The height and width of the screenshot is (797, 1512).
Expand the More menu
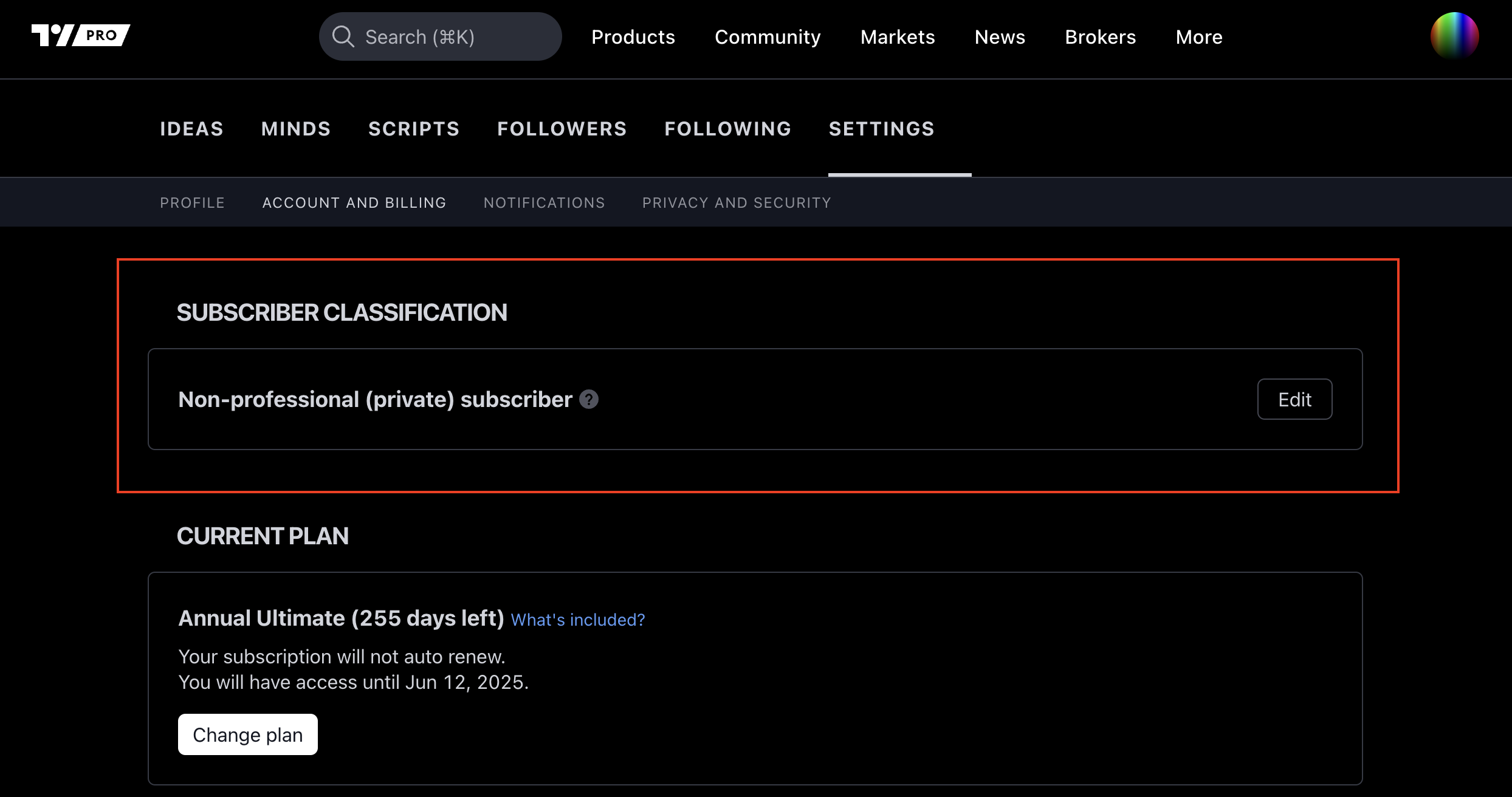tap(1198, 37)
